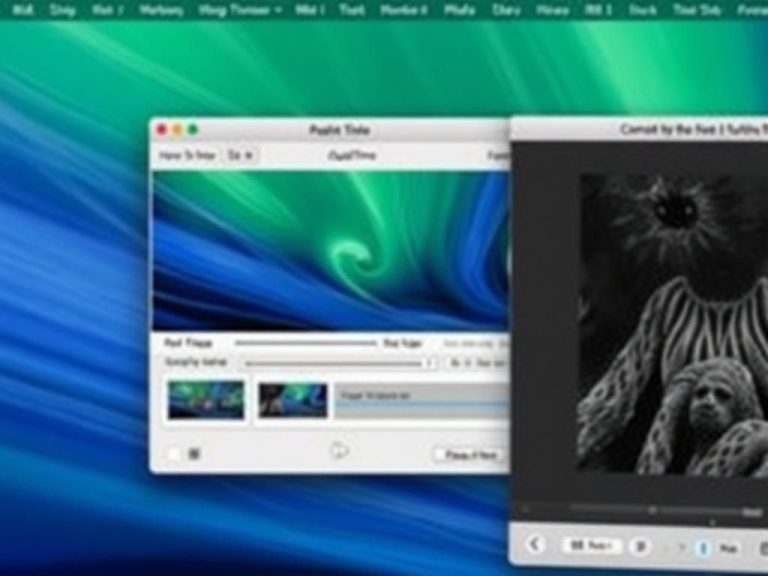Click the blue highlighted icon in the right window toolbar
768x576 pixels.
tap(703, 547)
